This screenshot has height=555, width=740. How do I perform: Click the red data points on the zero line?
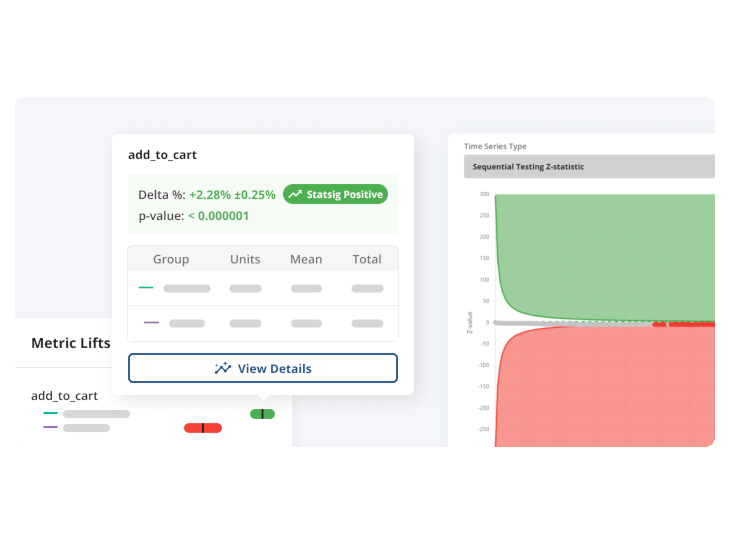(x=683, y=324)
